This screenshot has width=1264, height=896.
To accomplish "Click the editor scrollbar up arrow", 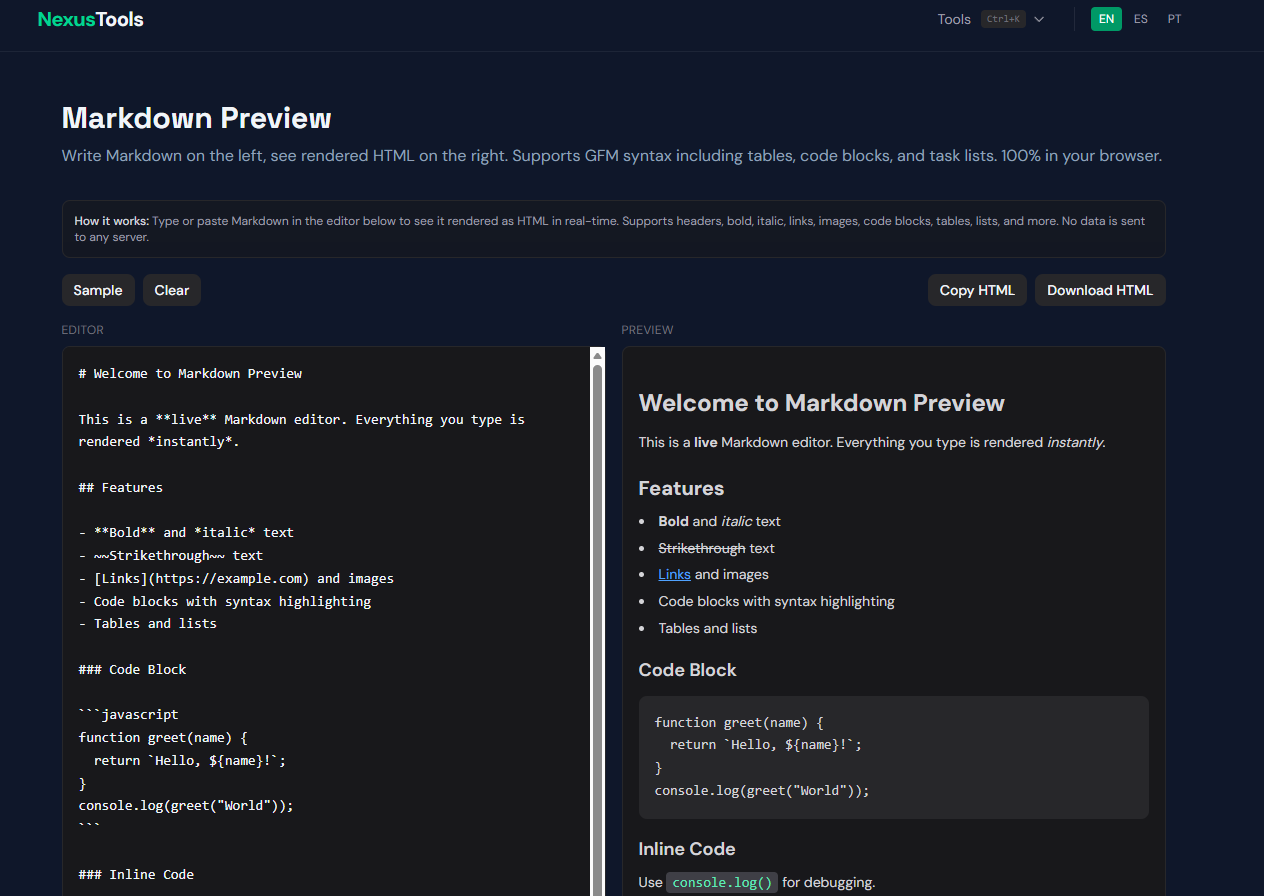I will click(598, 355).
